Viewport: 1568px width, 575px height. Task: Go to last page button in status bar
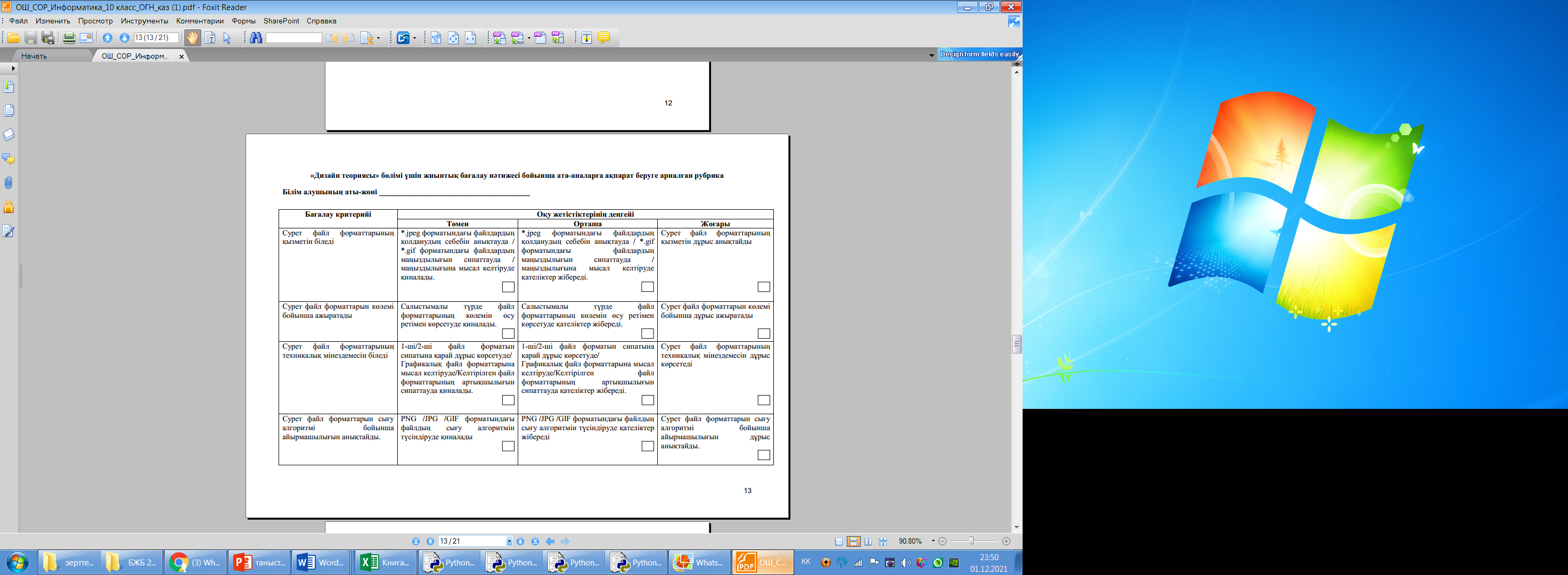pyautogui.click(x=535, y=541)
